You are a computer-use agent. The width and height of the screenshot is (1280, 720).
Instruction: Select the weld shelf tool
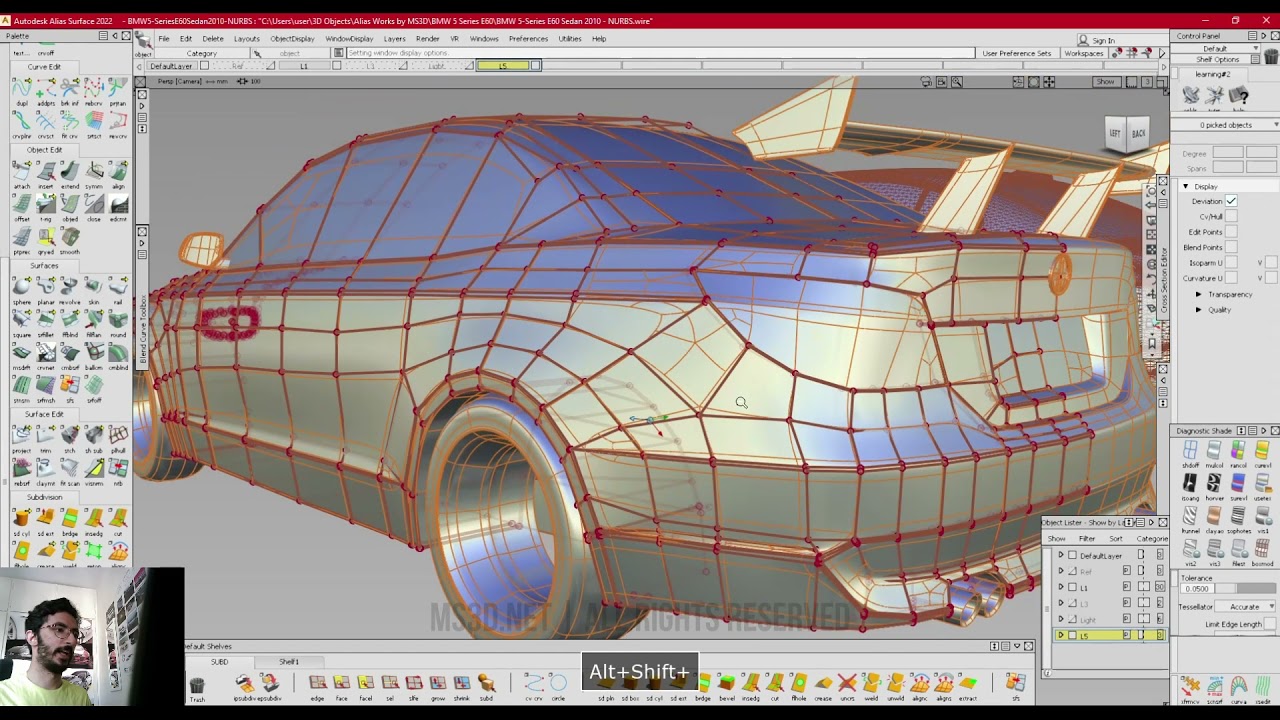click(871, 686)
